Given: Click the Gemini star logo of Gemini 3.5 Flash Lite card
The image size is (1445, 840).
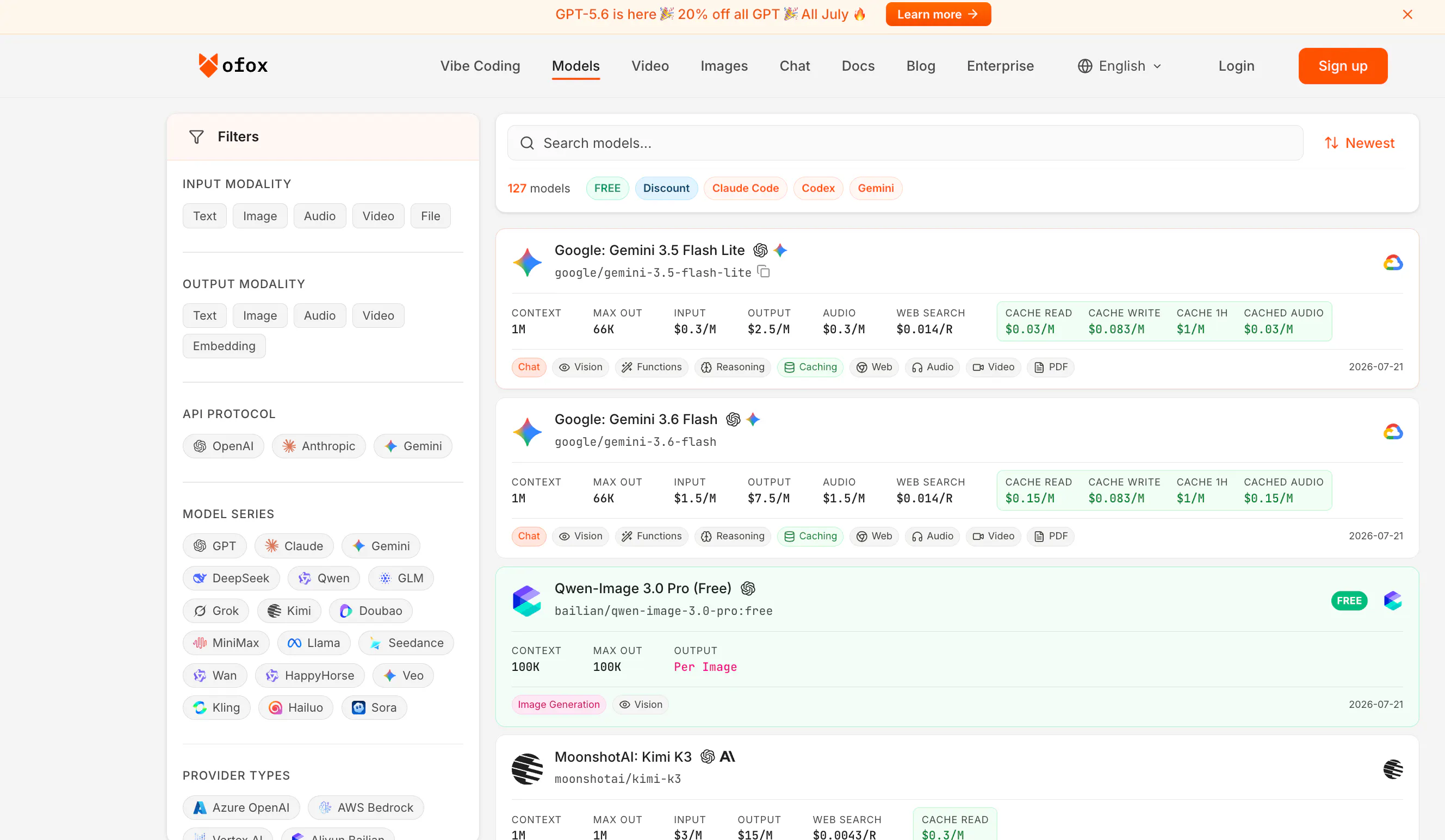Looking at the screenshot, I should (x=527, y=262).
